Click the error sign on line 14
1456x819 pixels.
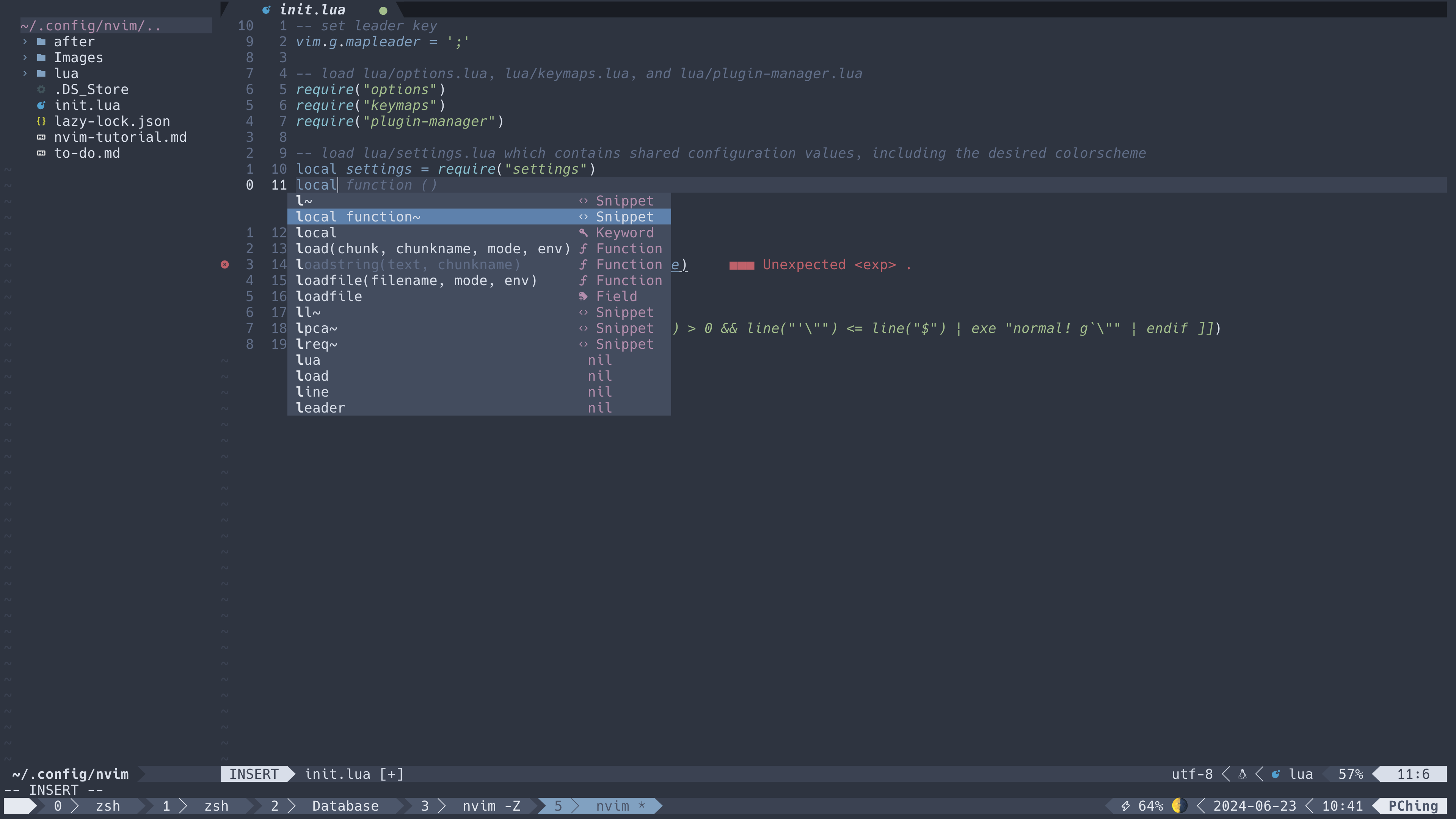click(x=224, y=265)
